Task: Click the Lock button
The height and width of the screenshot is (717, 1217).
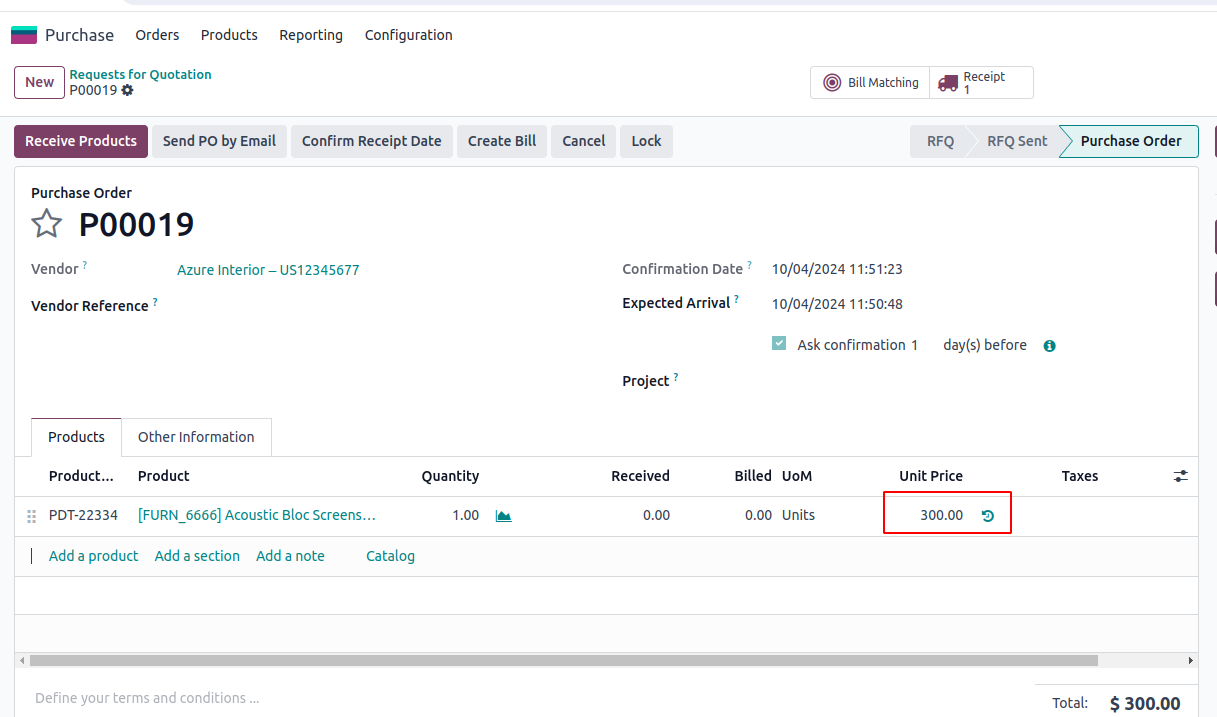Action: (646, 141)
